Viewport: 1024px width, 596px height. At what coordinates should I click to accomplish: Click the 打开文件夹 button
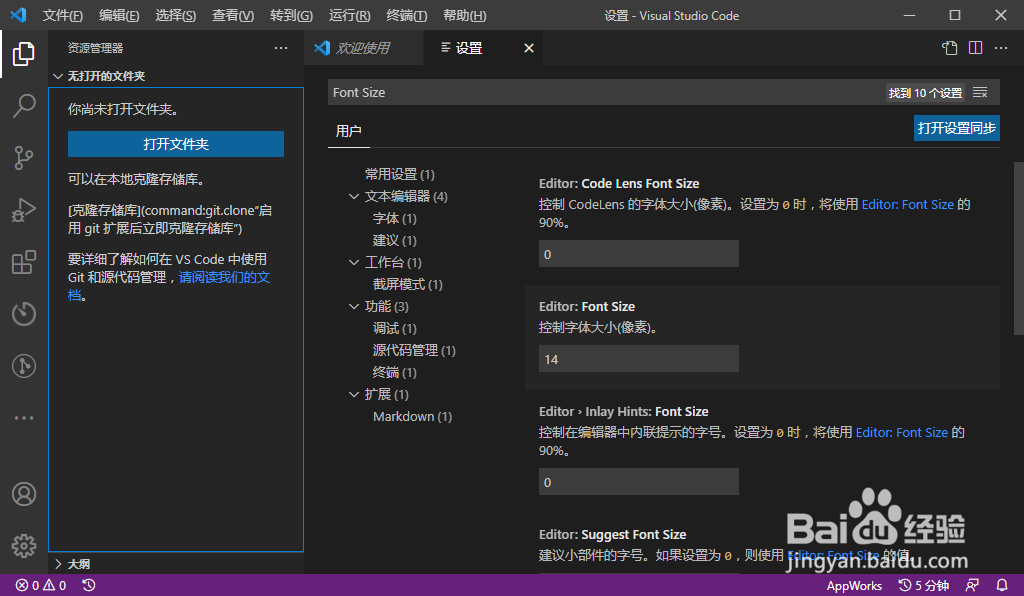[176, 144]
